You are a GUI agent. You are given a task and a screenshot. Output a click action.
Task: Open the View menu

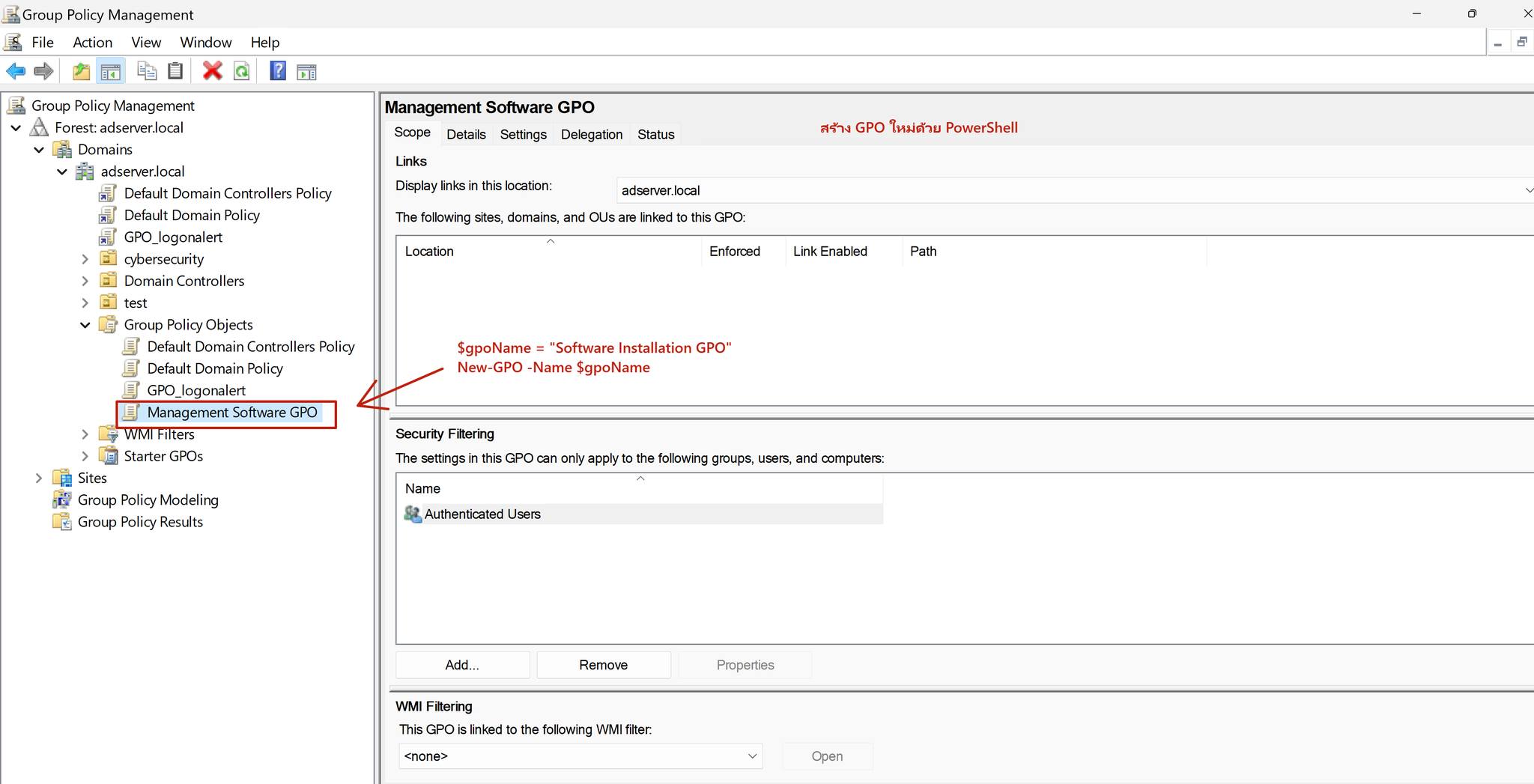(146, 43)
